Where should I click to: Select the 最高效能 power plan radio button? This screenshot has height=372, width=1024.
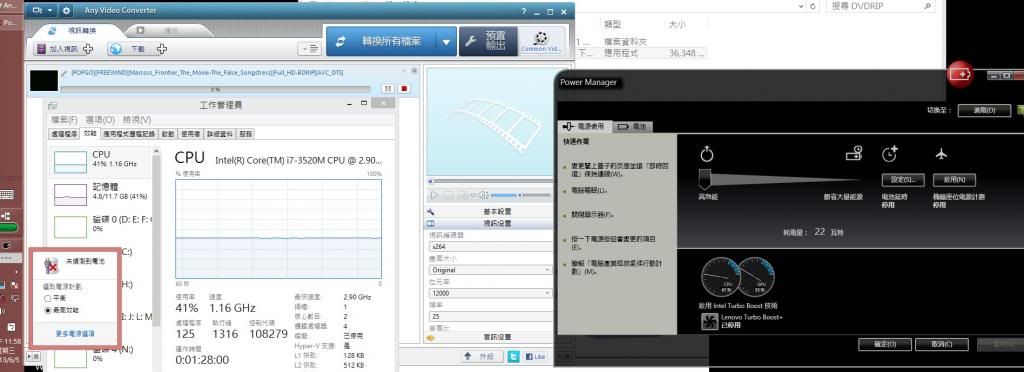pos(48,311)
